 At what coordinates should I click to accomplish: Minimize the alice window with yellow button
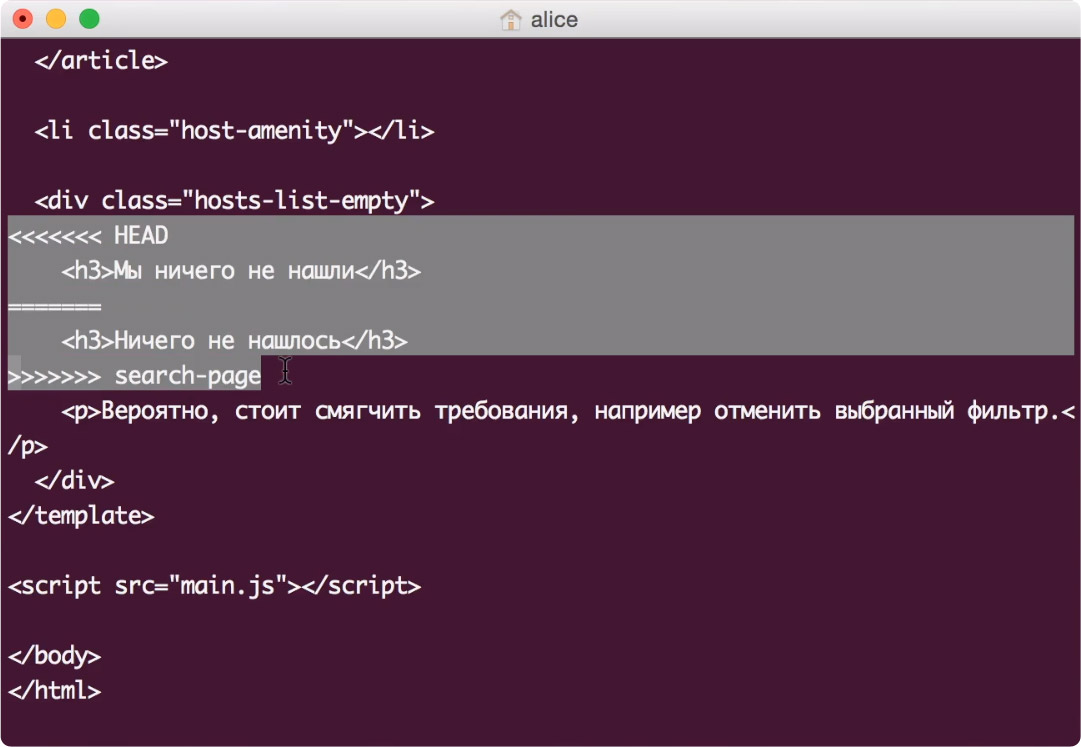(x=56, y=19)
